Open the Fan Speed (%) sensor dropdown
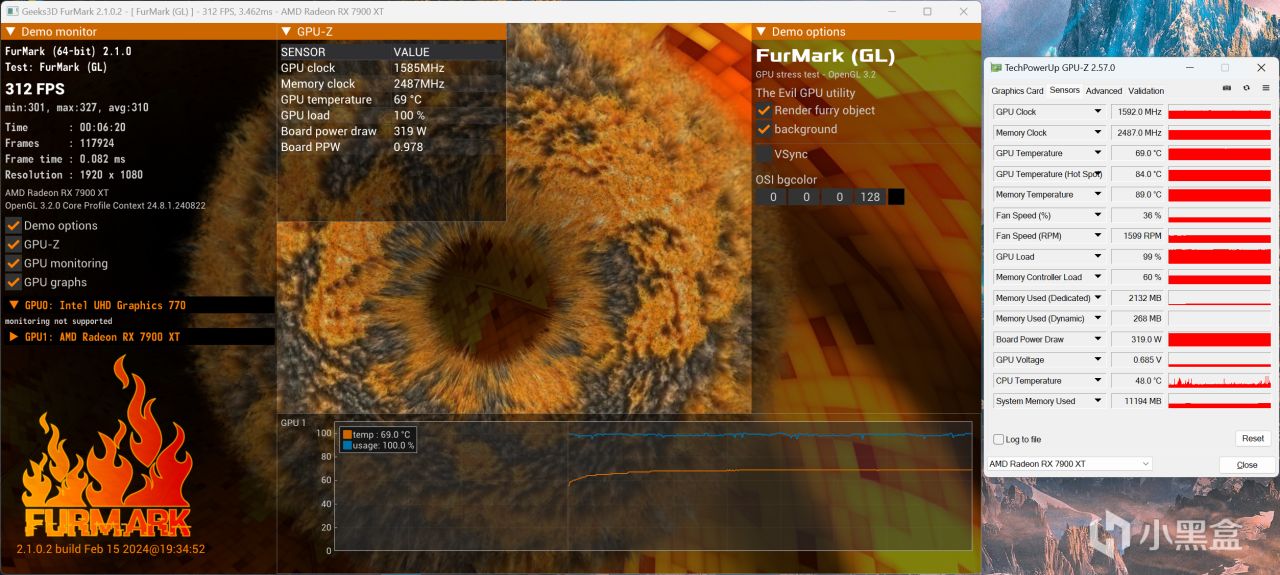Screen dimensions: 1280x575 point(1098,215)
